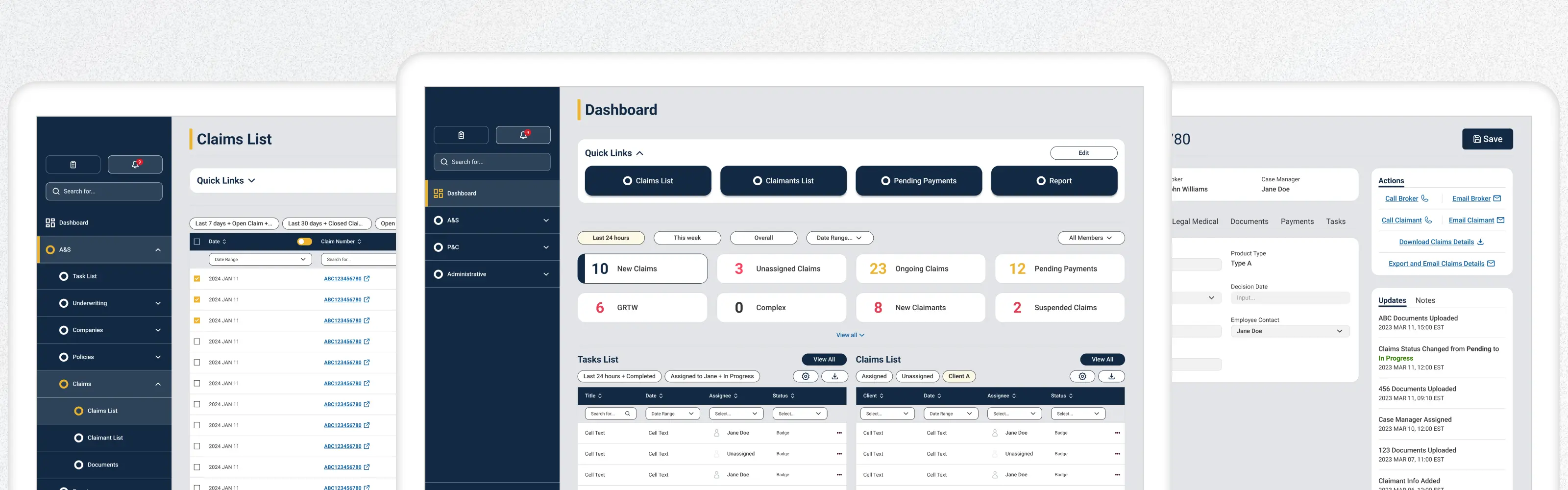Open Report quick link
The height and width of the screenshot is (490, 1568).
(x=1053, y=181)
